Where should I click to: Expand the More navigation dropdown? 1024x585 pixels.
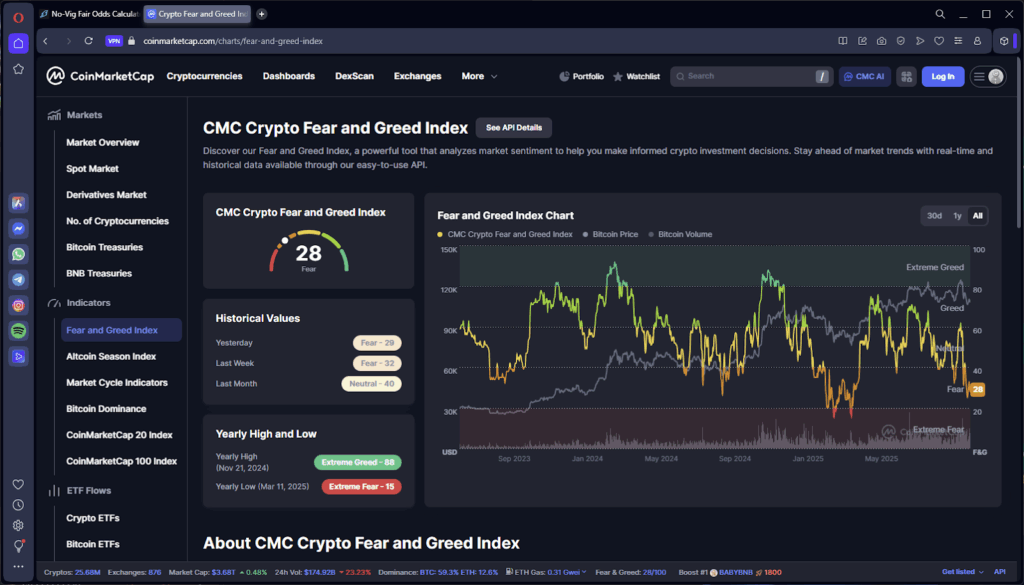[479, 76]
